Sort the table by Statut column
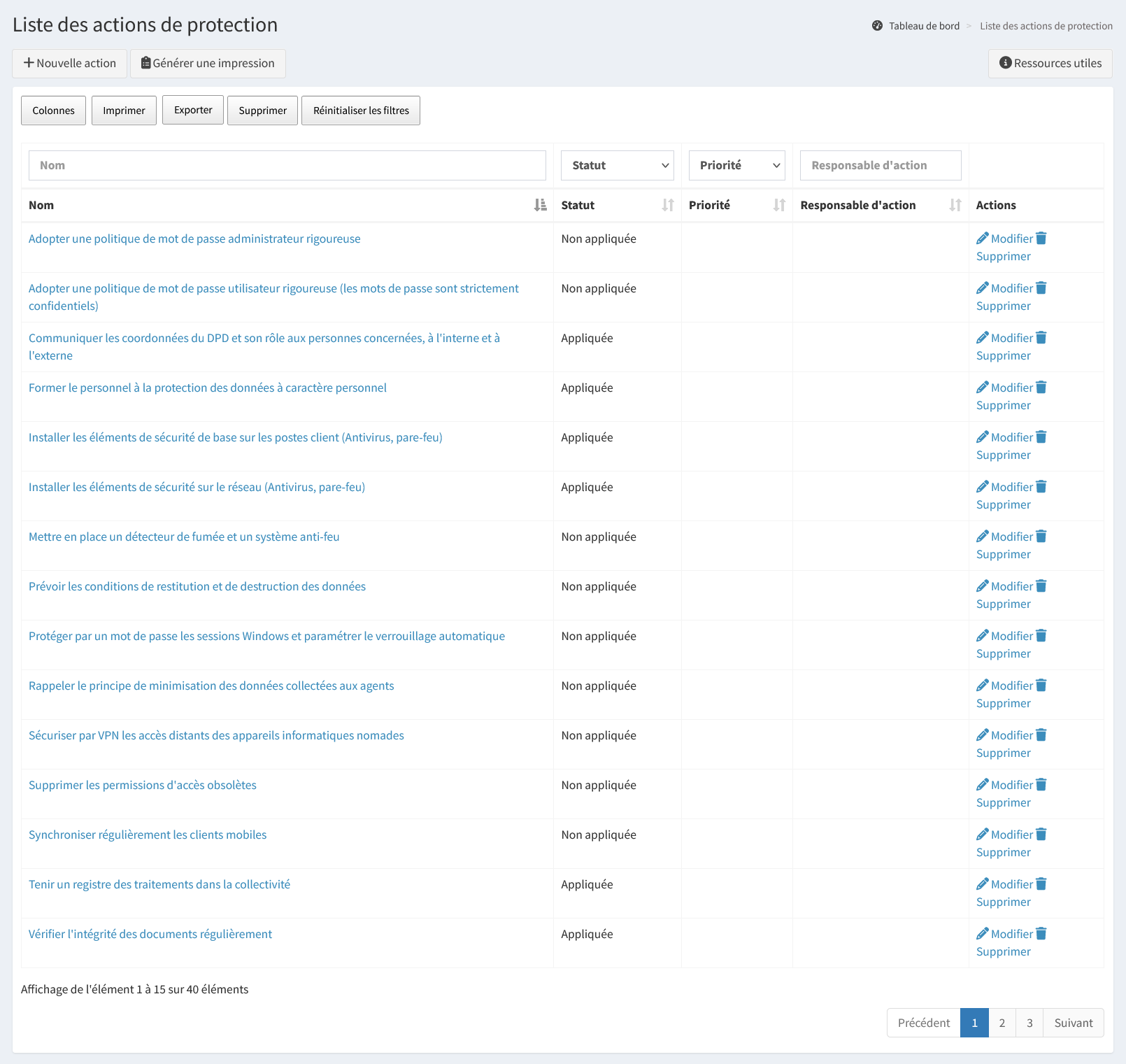 click(x=668, y=205)
